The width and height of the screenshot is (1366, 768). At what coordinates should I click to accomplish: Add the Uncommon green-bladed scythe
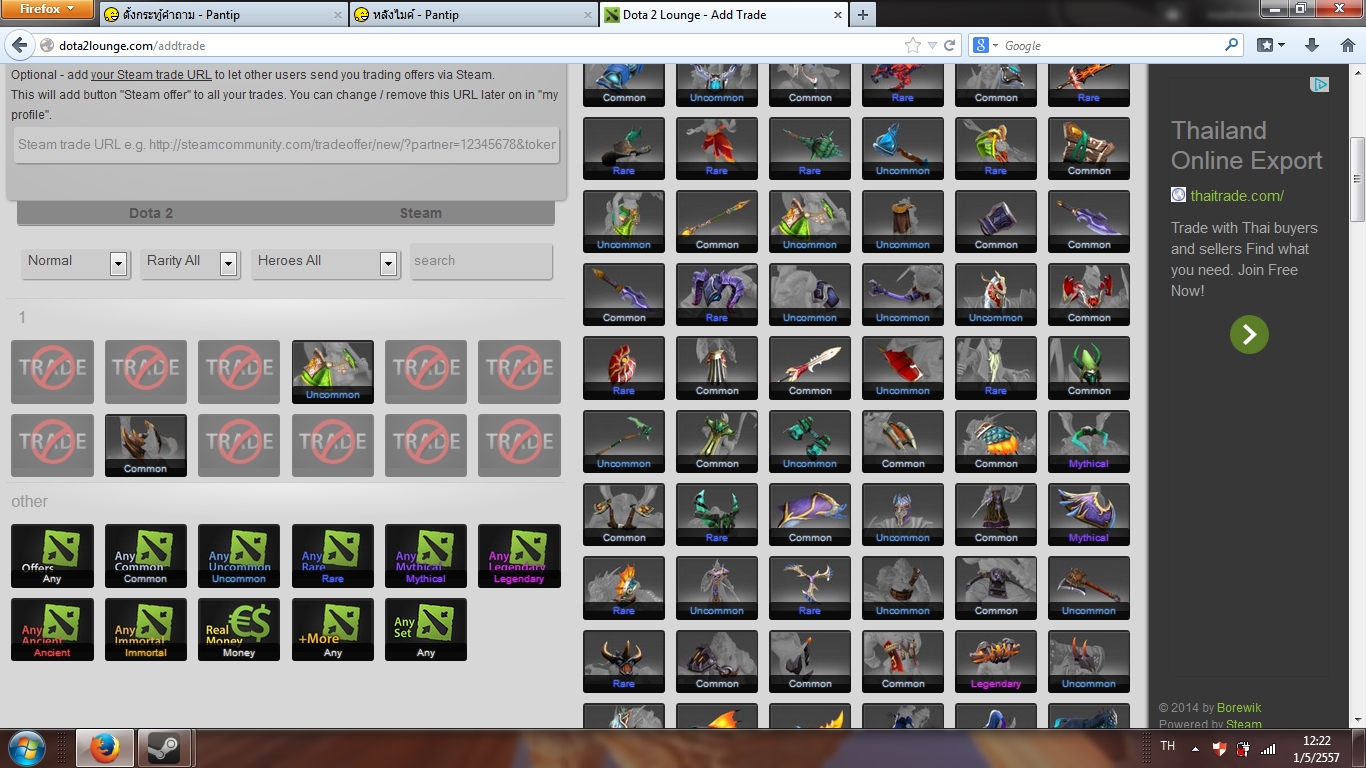[x=624, y=441]
